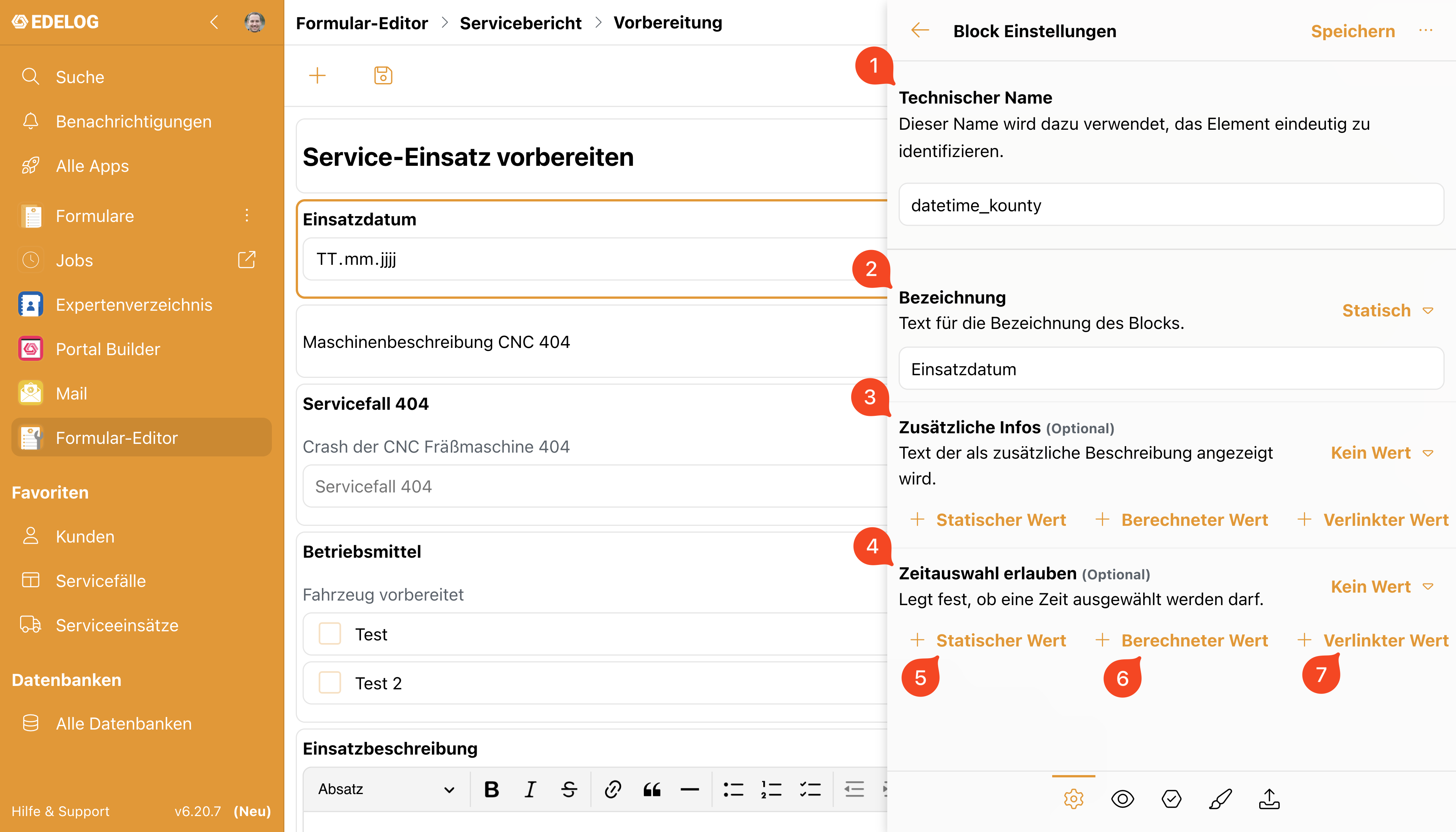The height and width of the screenshot is (832, 1456).
Task: Open the Statisch dropdown for Bezeichnung
Action: pos(1387,310)
